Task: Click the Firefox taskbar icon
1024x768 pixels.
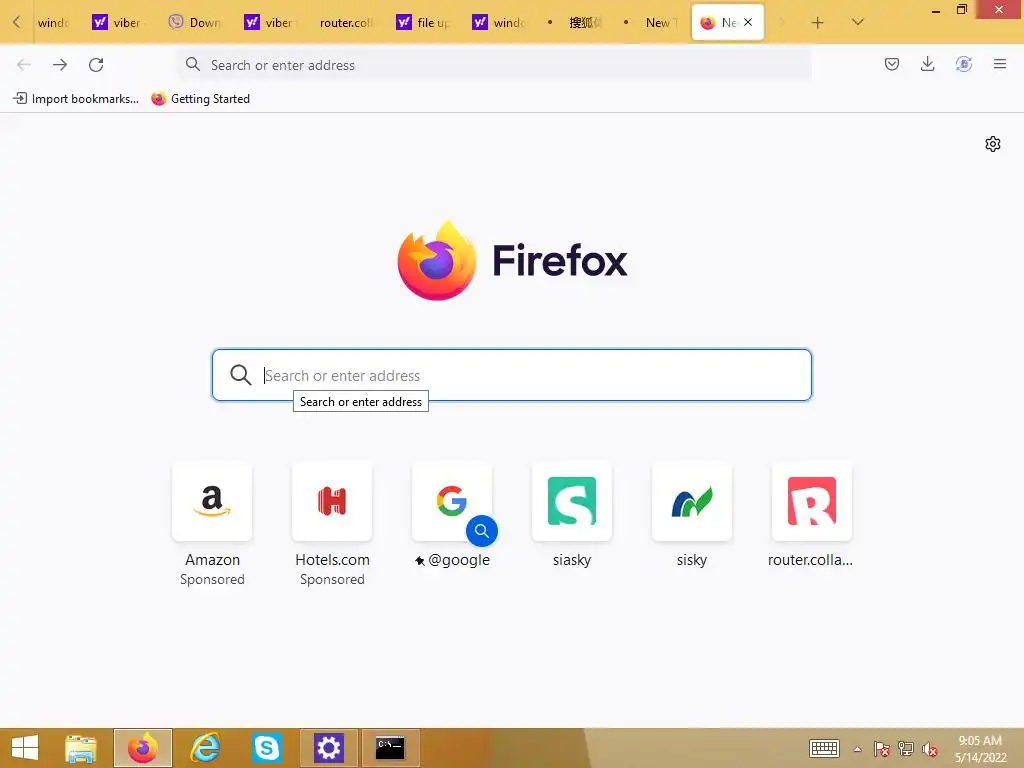Action: click(142, 748)
